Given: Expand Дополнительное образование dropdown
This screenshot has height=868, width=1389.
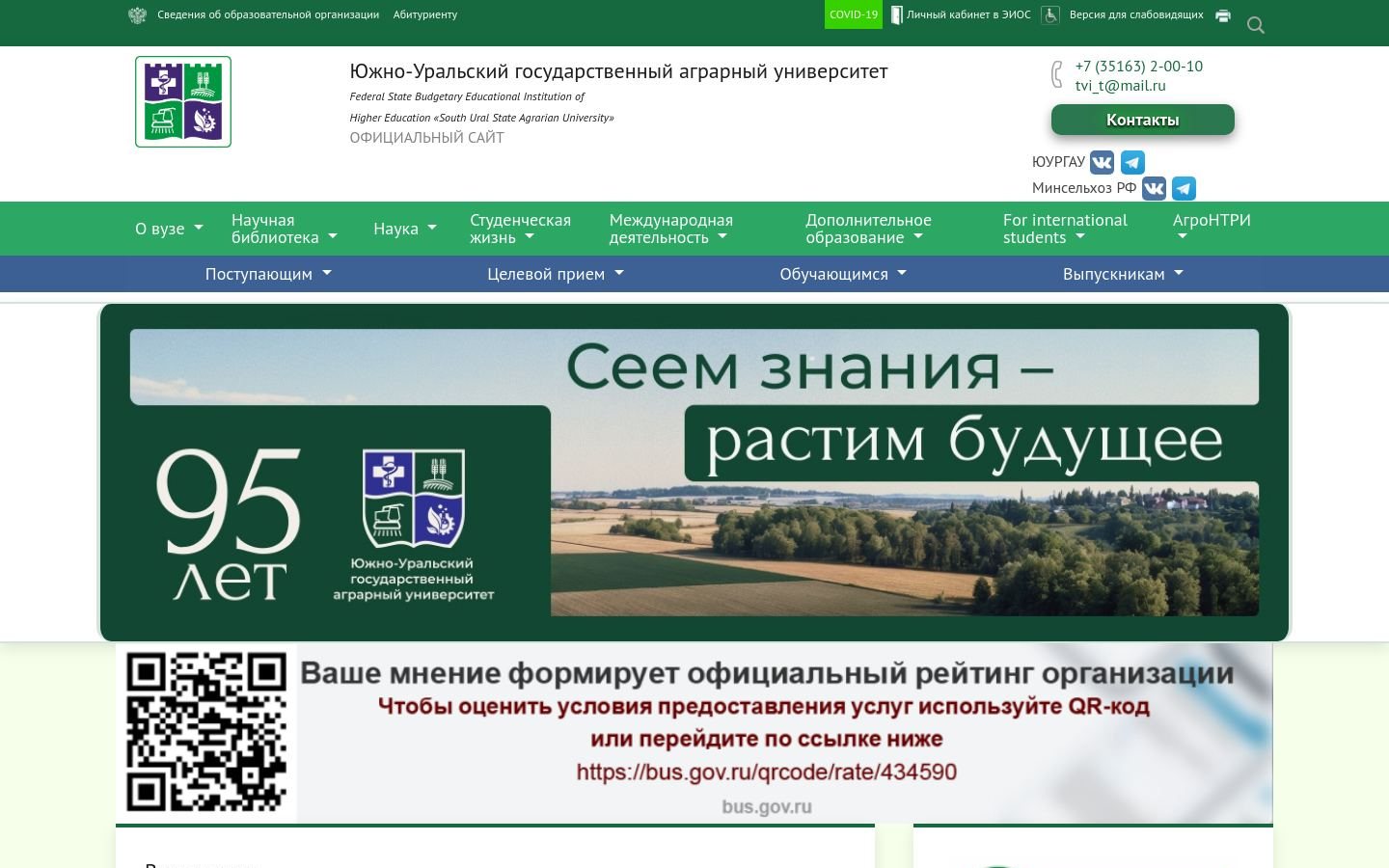Looking at the screenshot, I should 869,229.
